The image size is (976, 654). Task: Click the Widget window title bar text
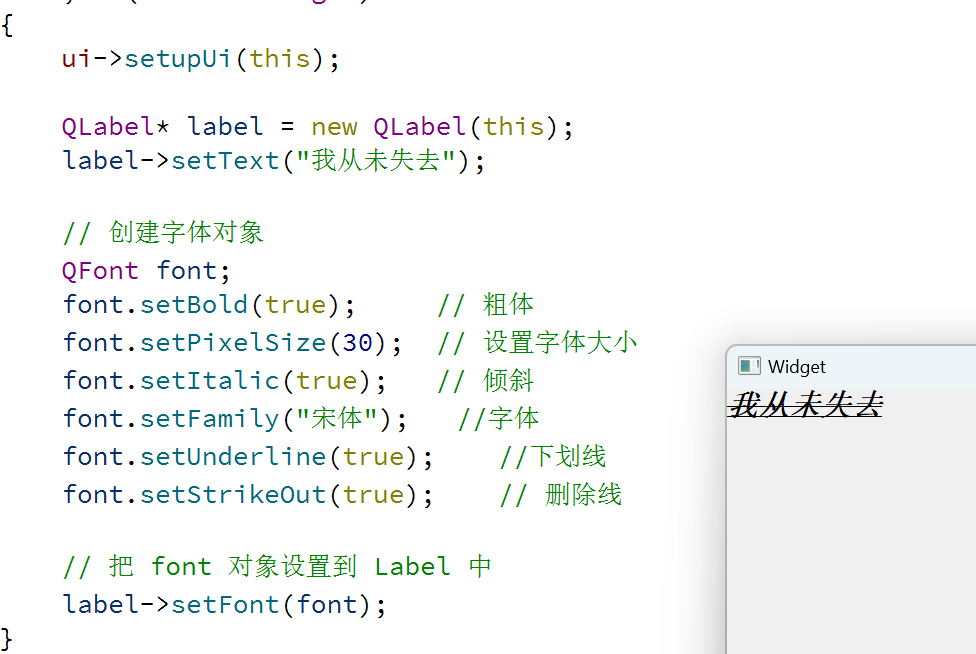(x=796, y=367)
